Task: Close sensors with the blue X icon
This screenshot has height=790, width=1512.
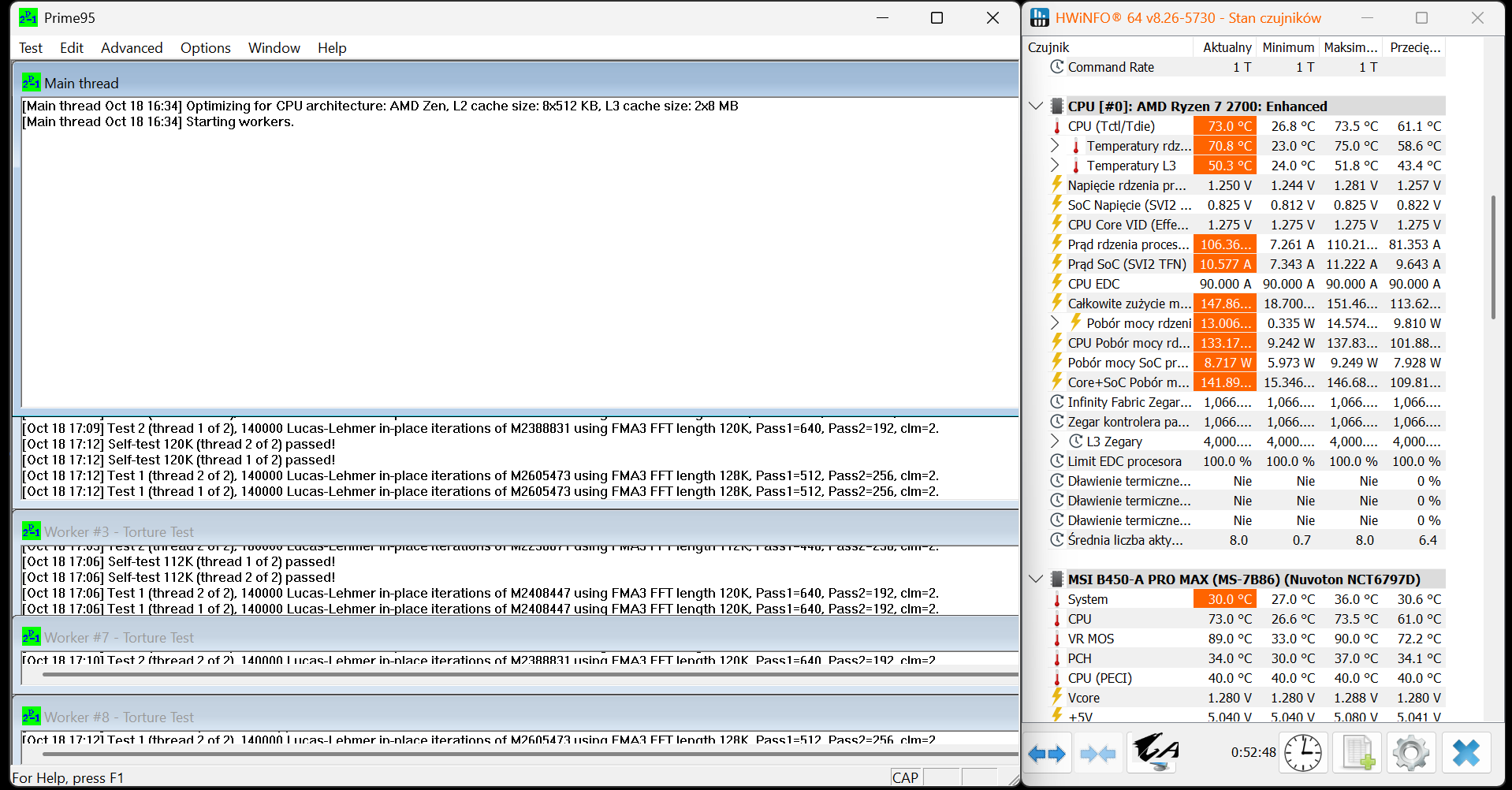Action: (1465, 753)
